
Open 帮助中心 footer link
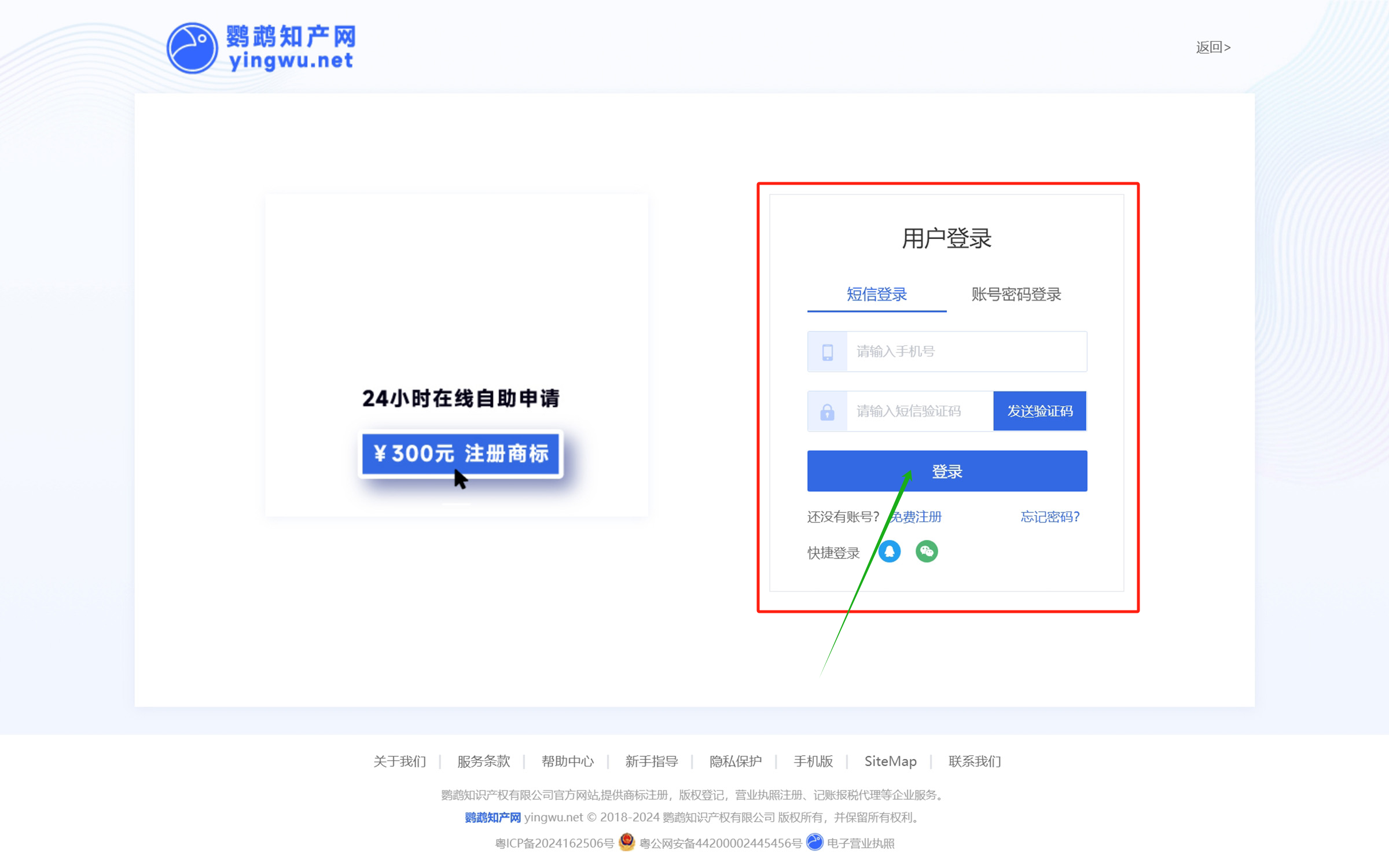coord(567,762)
